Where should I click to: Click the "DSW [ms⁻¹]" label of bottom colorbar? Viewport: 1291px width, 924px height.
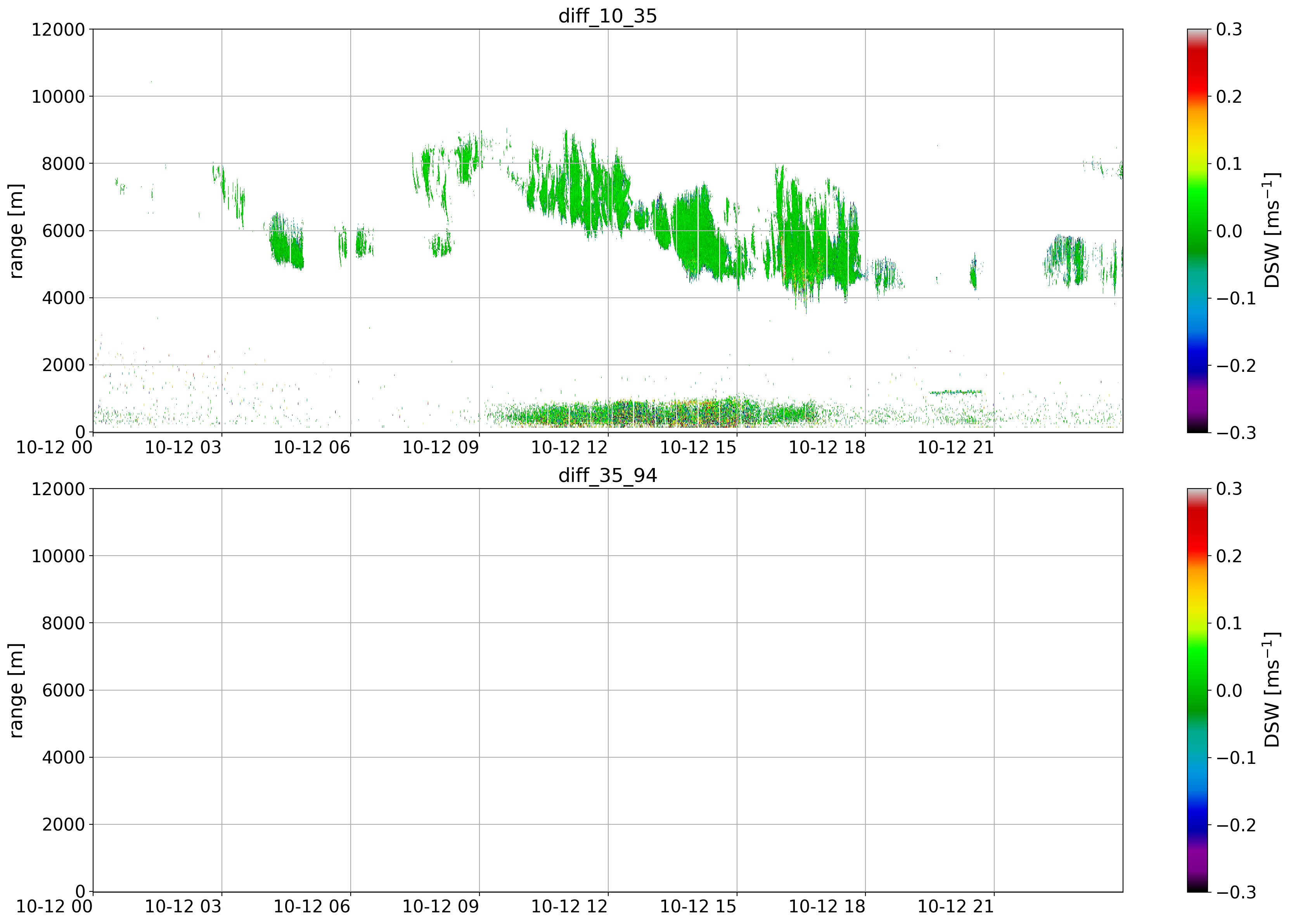pyautogui.click(x=1272, y=690)
